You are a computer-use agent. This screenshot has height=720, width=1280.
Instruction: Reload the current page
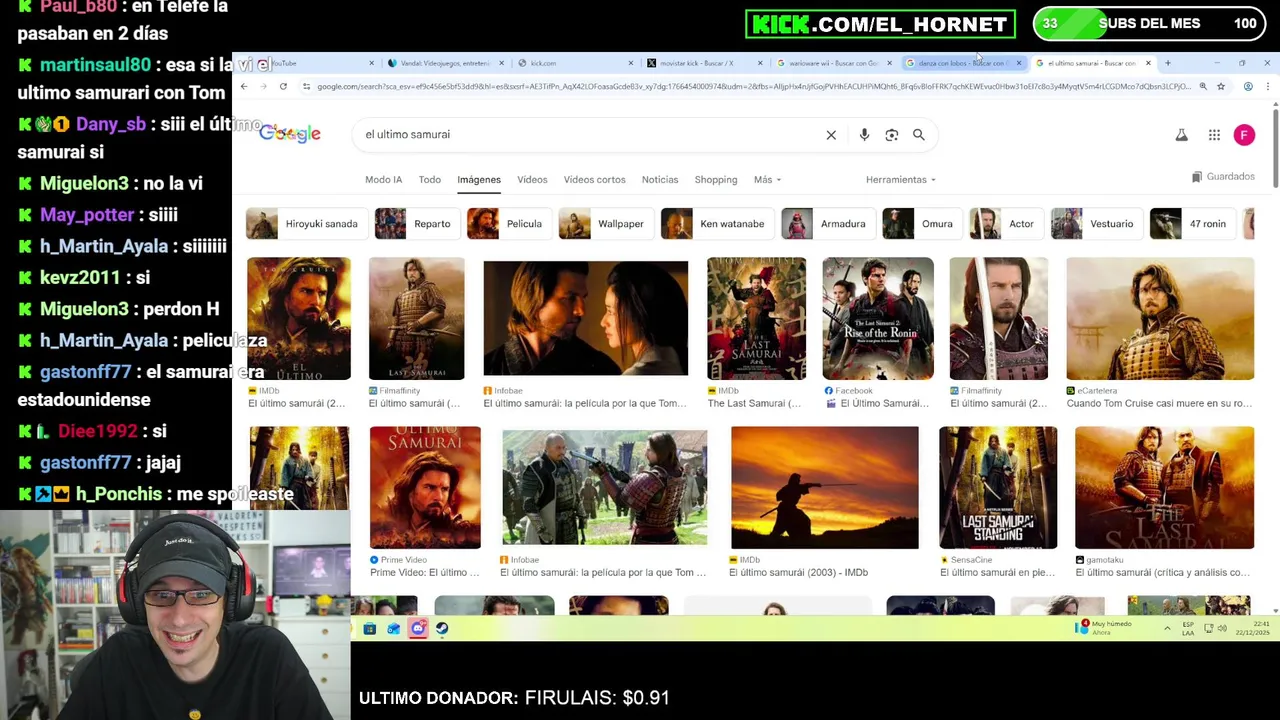pos(283,87)
